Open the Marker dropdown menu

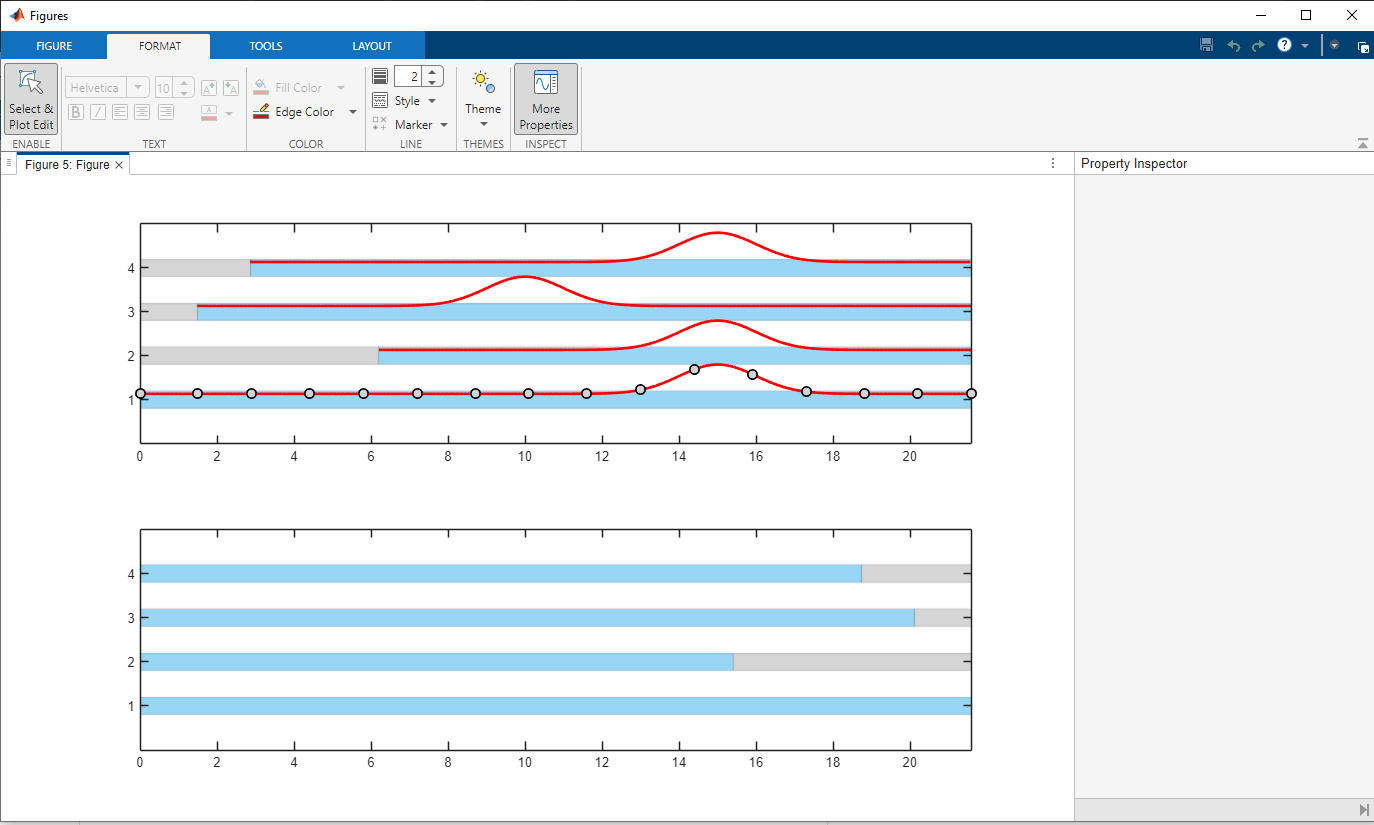pos(443,125)
